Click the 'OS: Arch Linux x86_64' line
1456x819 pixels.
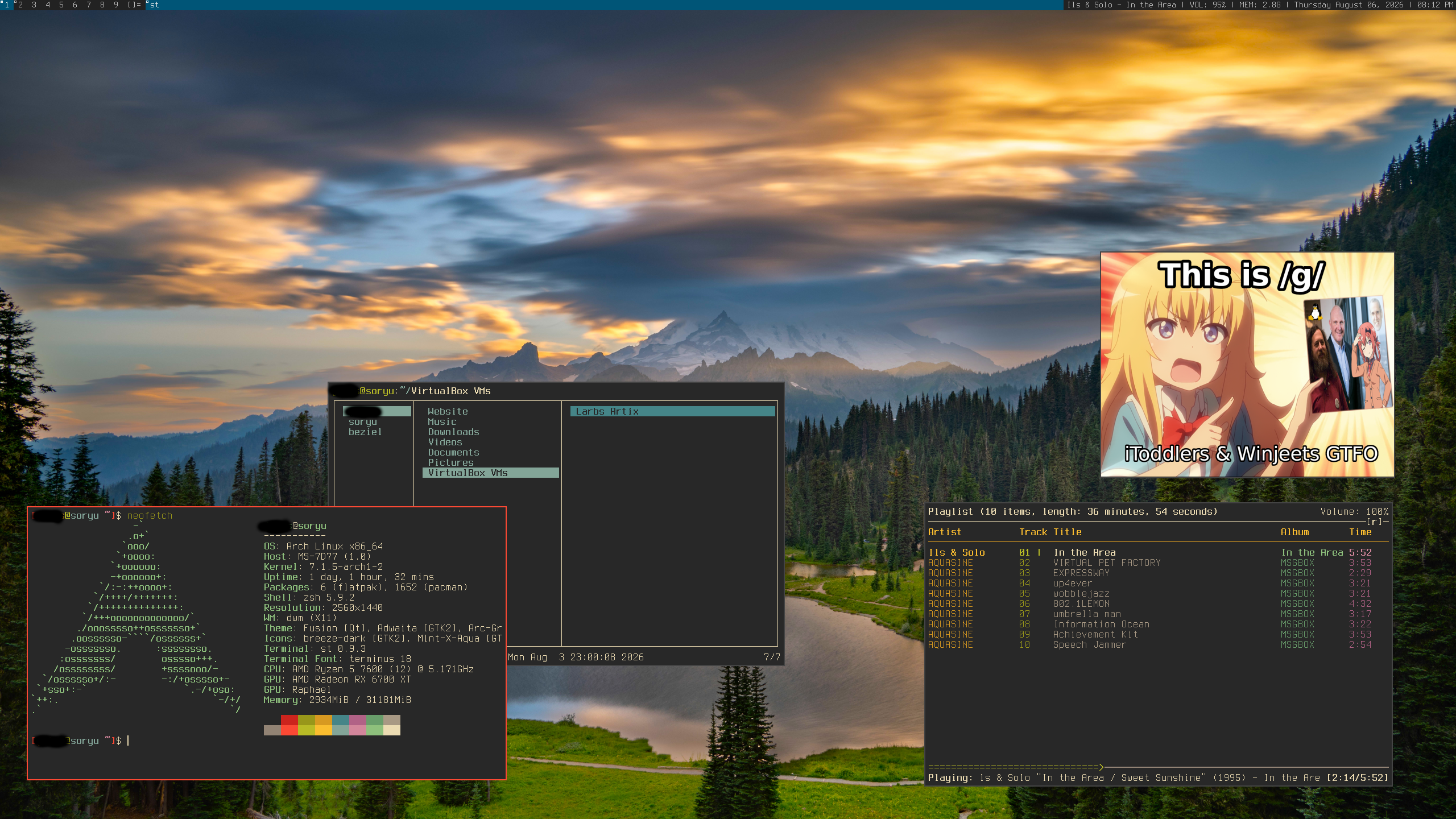point(323,546)
